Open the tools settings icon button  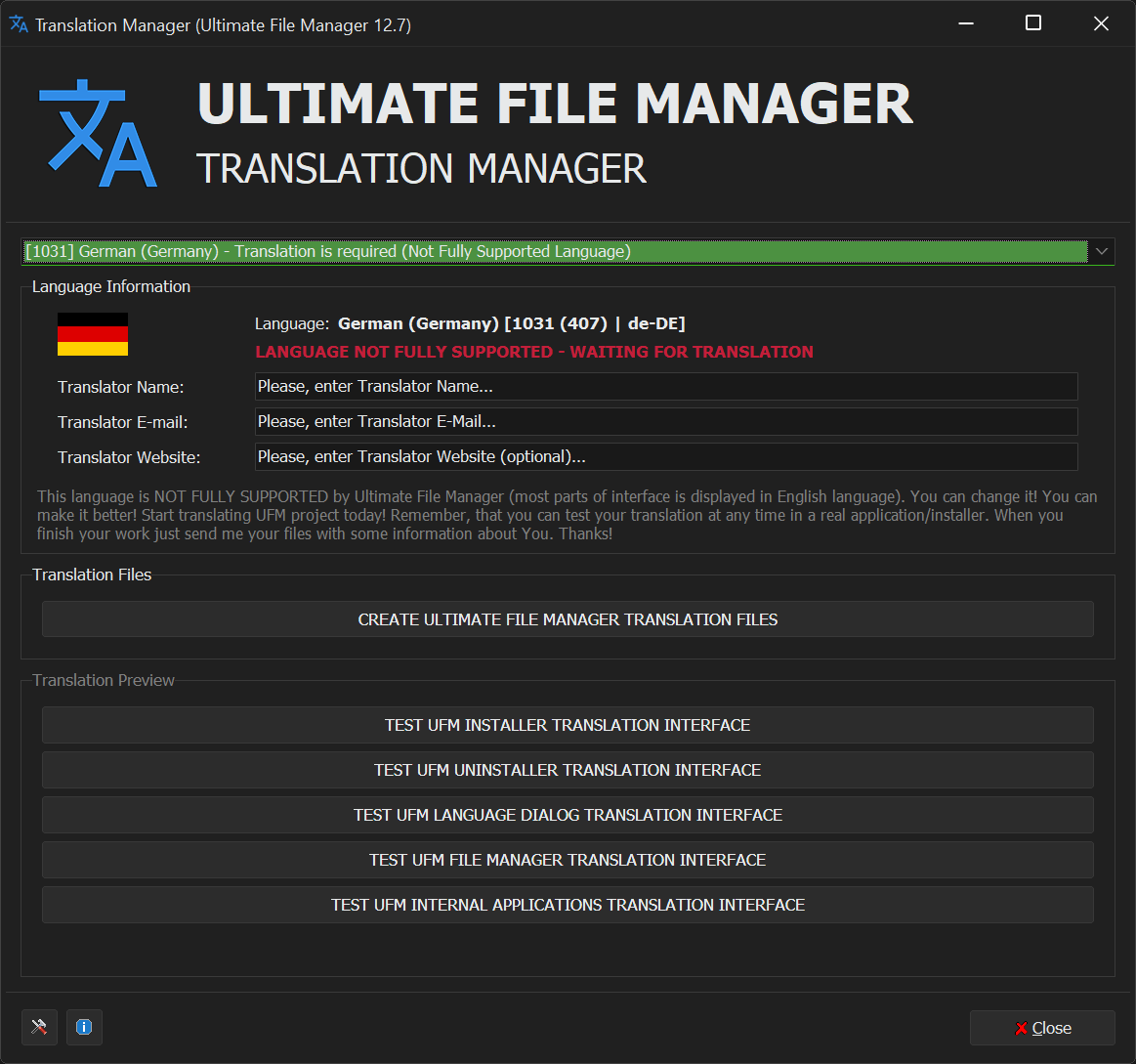[39, 1027]
